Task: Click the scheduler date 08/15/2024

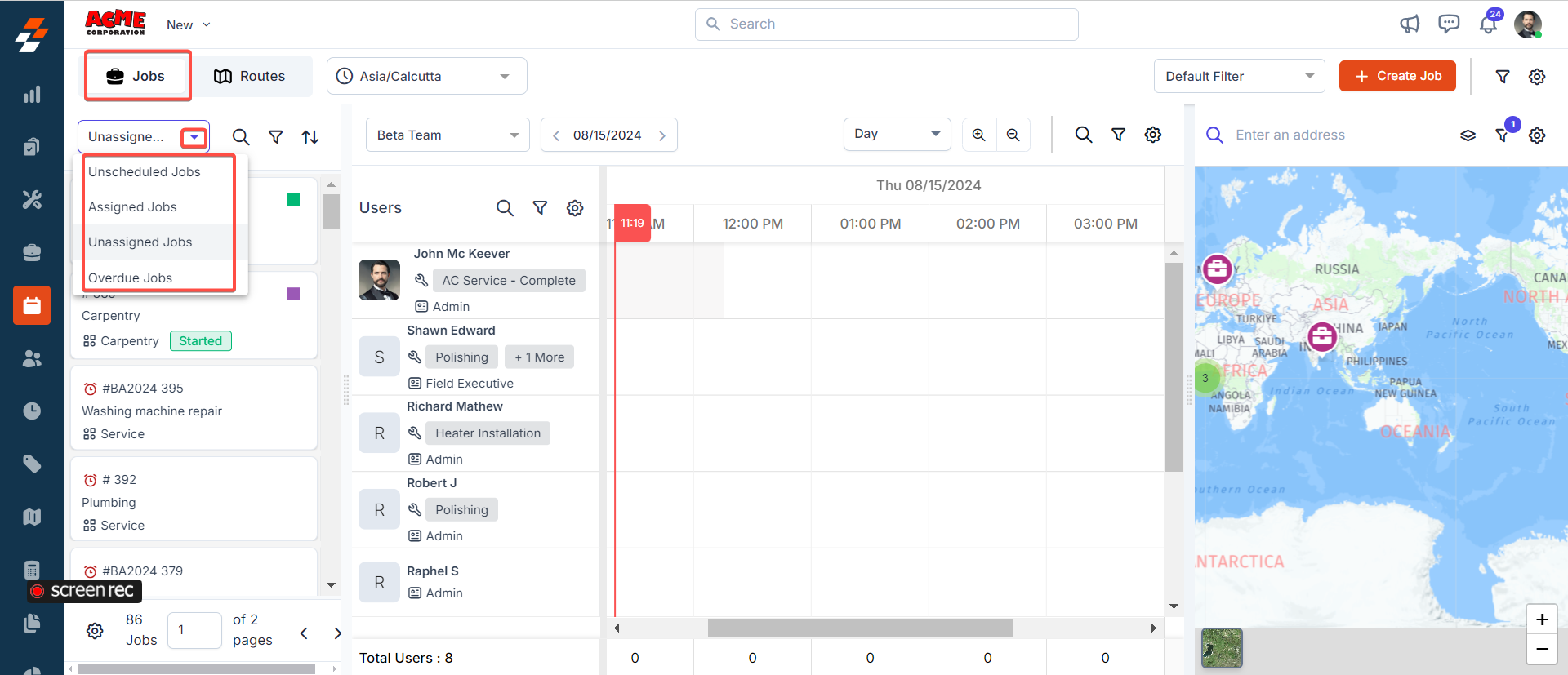Action: click(x=608, y=135)
